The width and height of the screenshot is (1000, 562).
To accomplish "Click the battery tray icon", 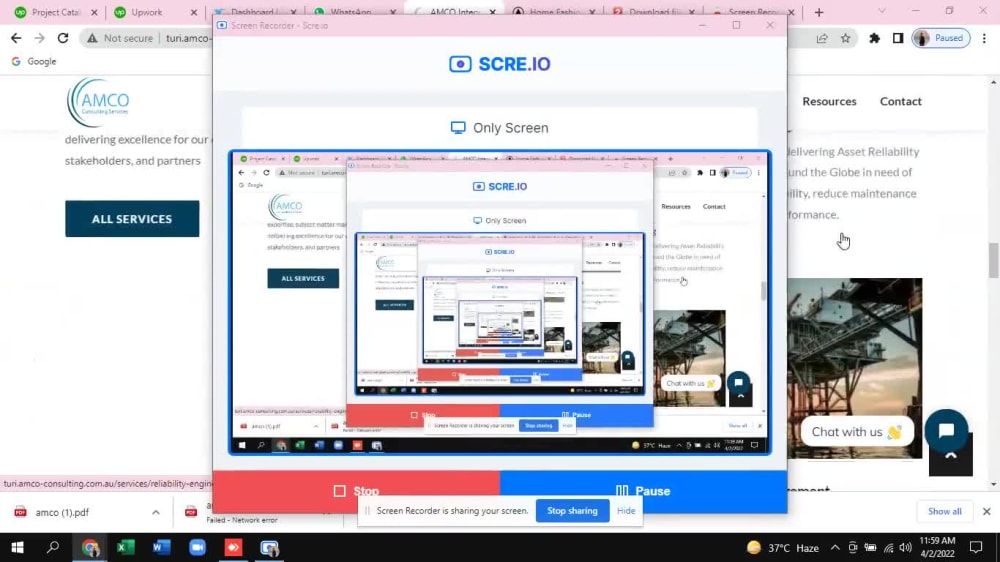I will 871,548.
